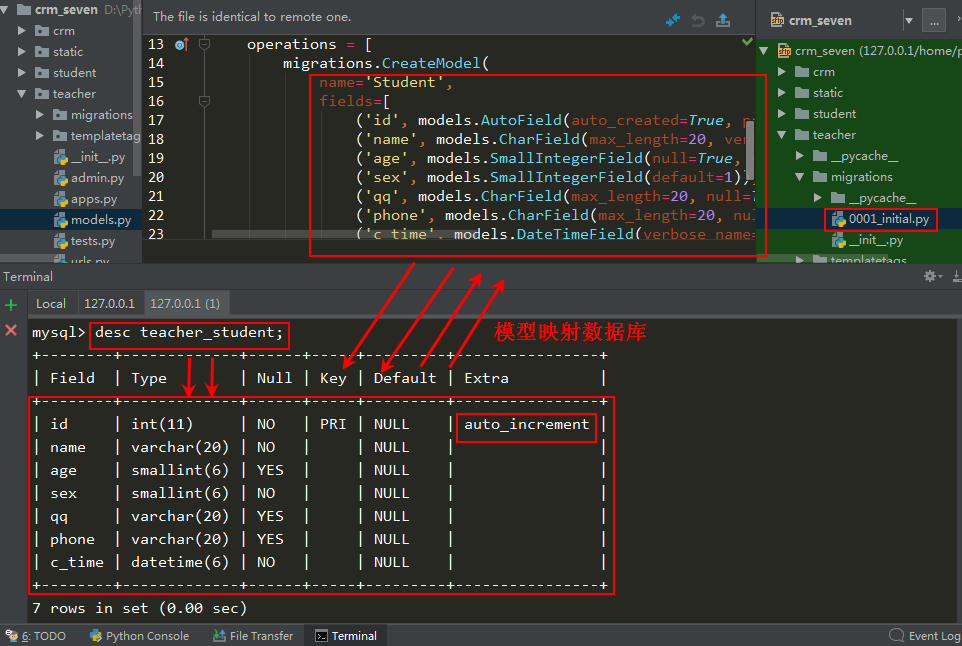The image size is (962, 646).
Task: Click the crm_seven project root
Action: pyautogui.click(x=66, y=10)
